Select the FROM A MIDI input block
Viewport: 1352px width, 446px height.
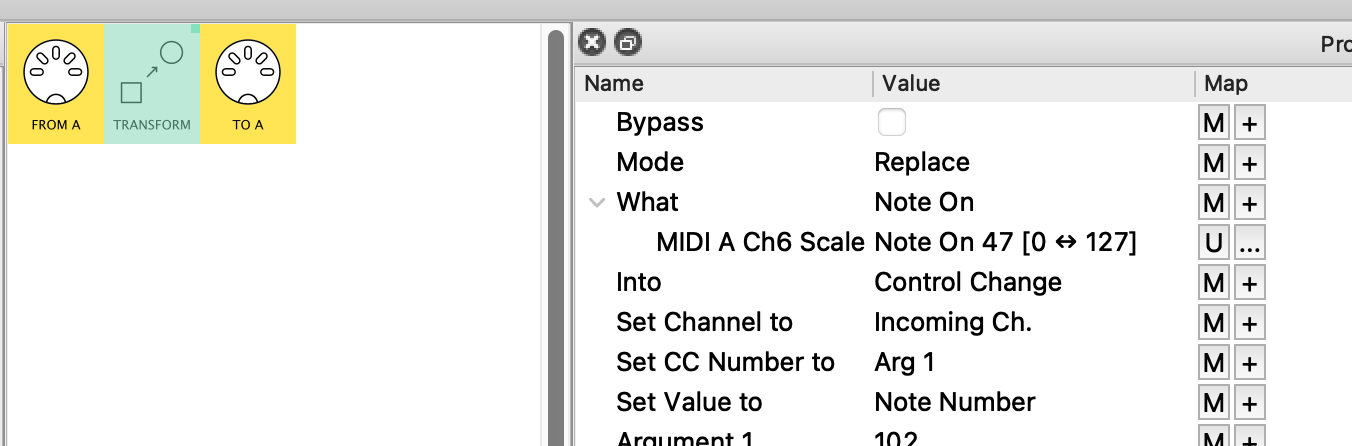point(56,84)
